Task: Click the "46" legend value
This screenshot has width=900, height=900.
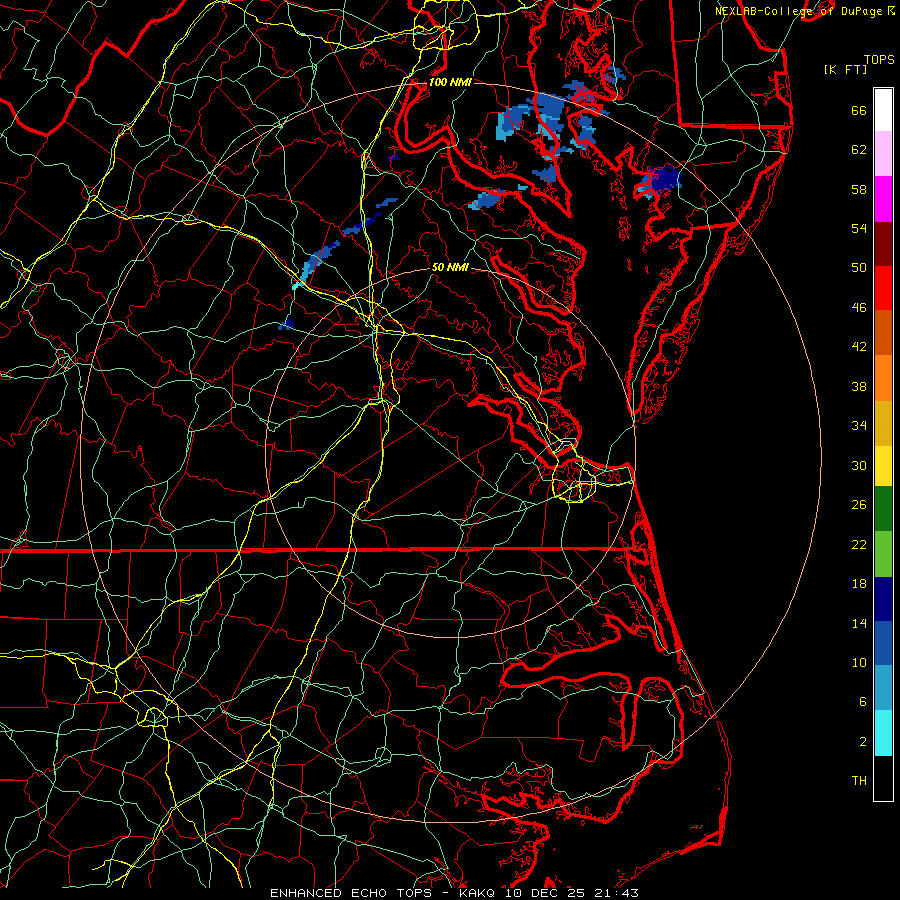Action: [x=859, y=308]
